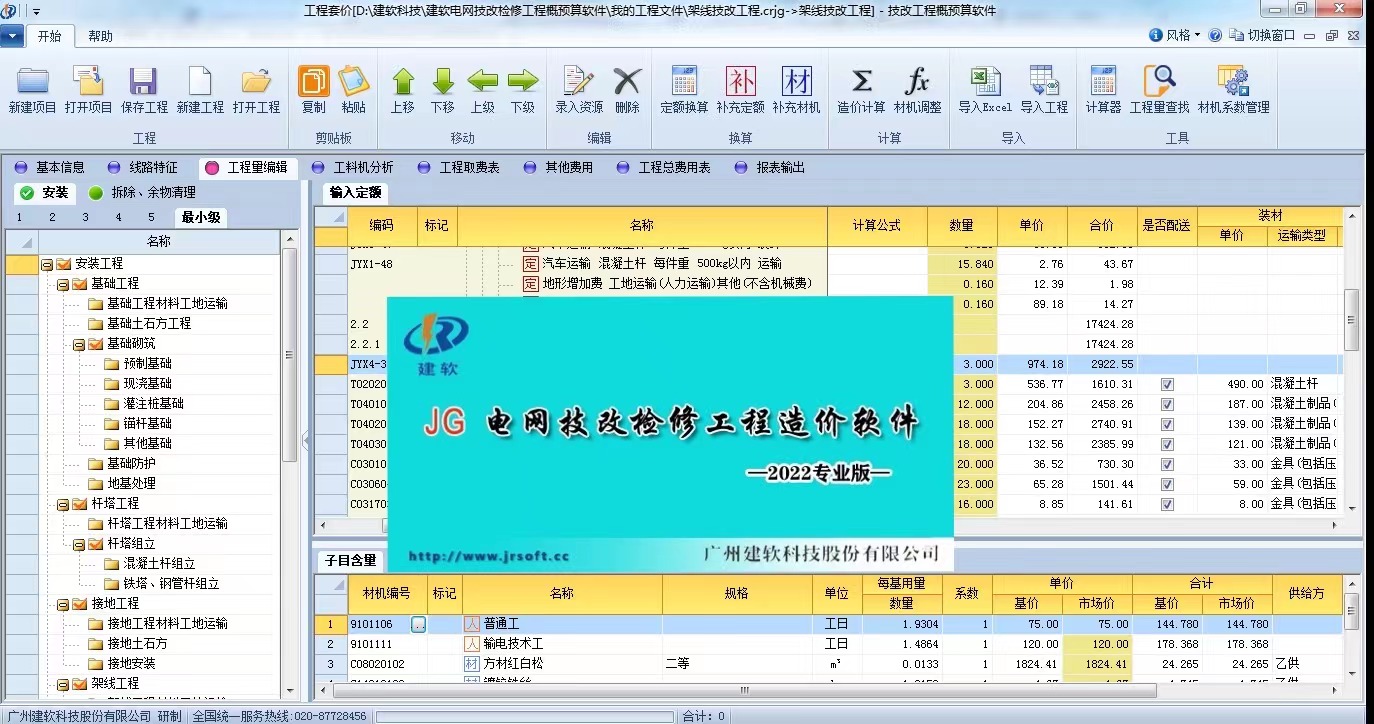Click the ellipsis button beside code 9101106
This screenshot has width=1374, height=724.
click(418, 624)
